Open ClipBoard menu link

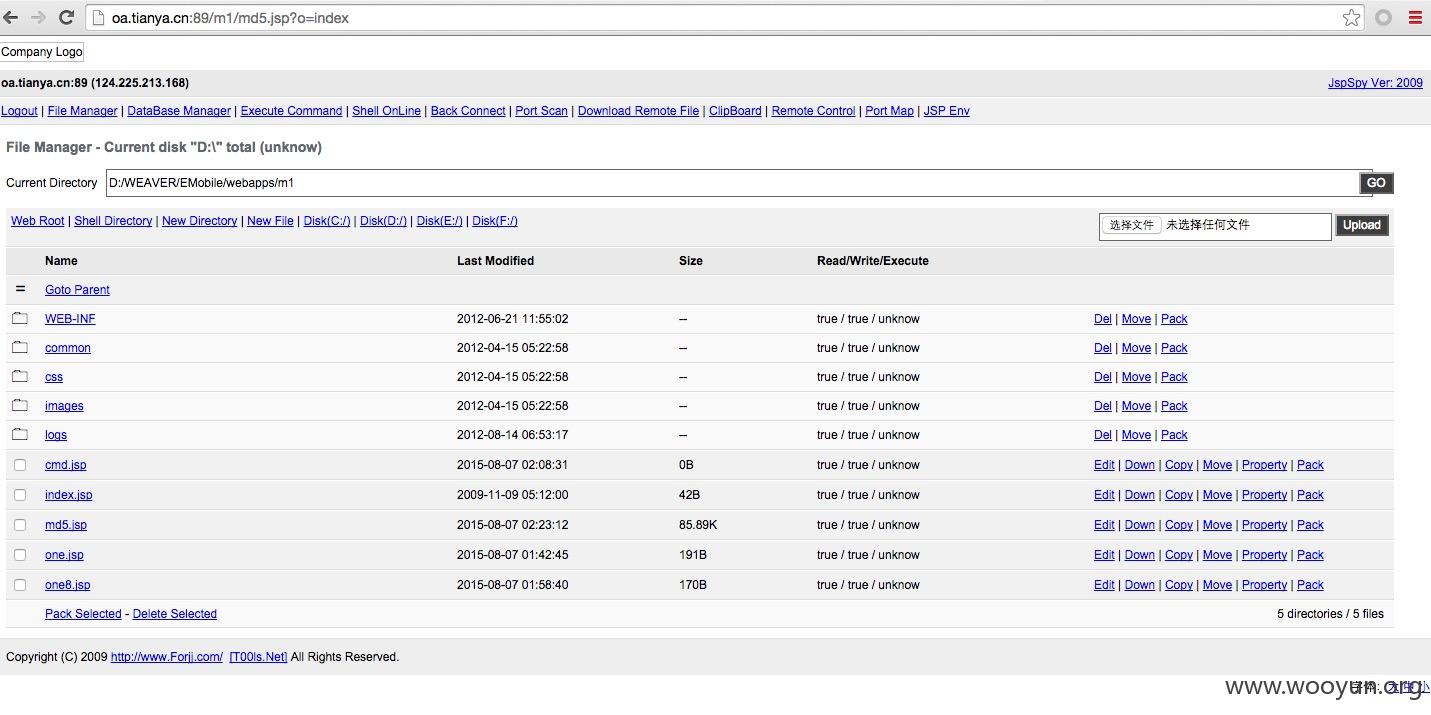(x=735, y=111)
